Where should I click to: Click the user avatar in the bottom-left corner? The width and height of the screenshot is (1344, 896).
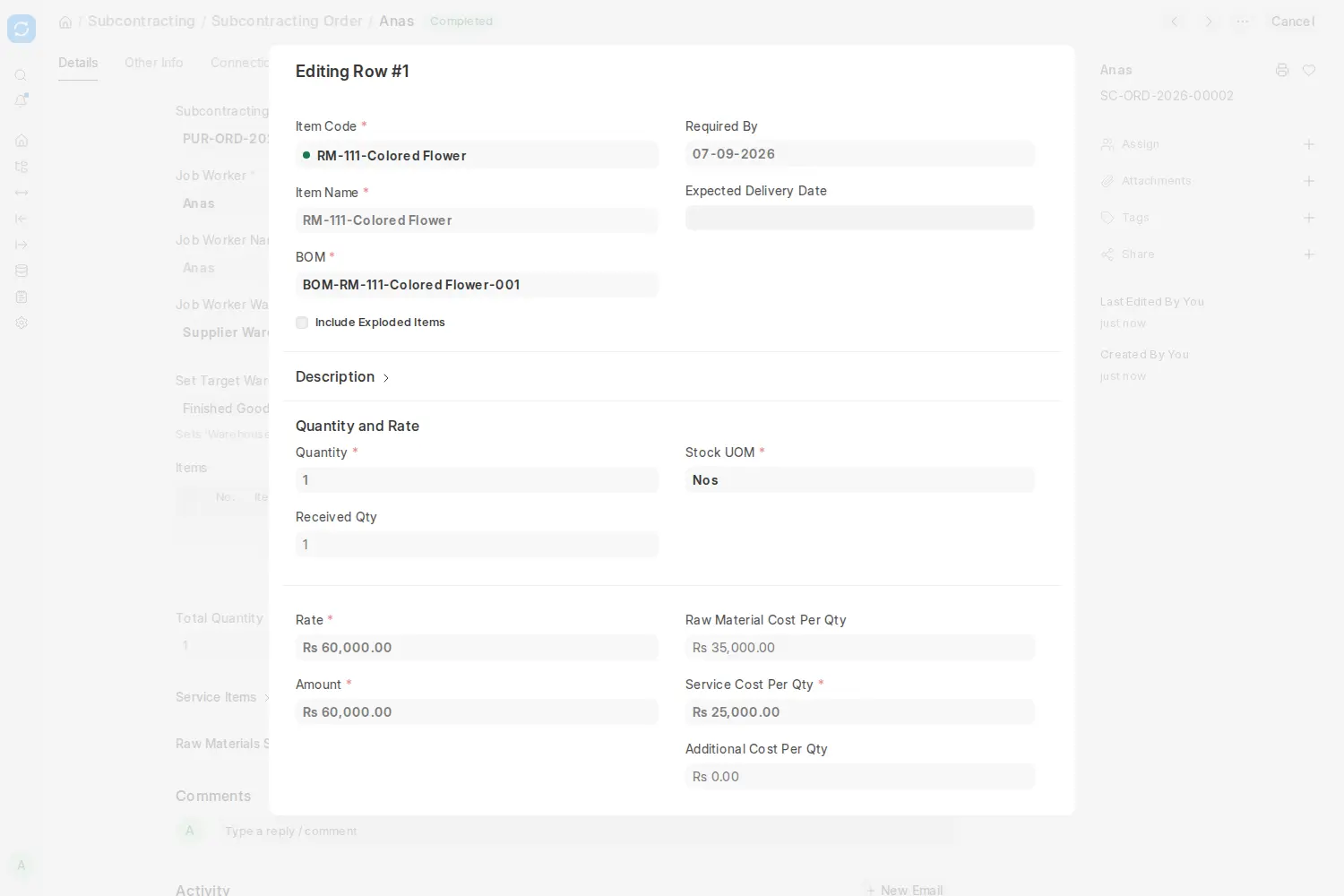tap(22, 866)
